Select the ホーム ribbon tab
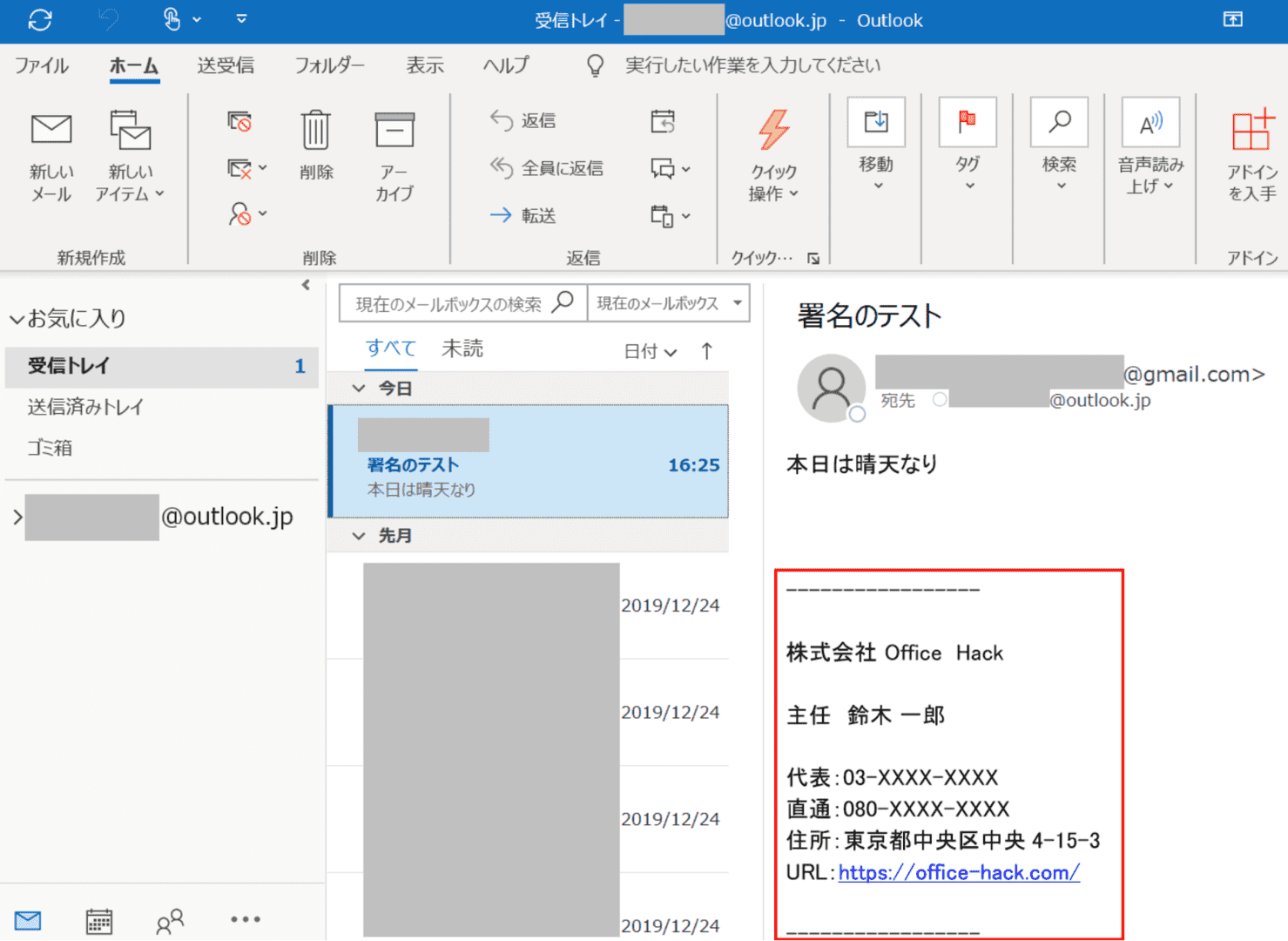The image size is (1288, 941). pyautogui.click(x=134, y=66)
